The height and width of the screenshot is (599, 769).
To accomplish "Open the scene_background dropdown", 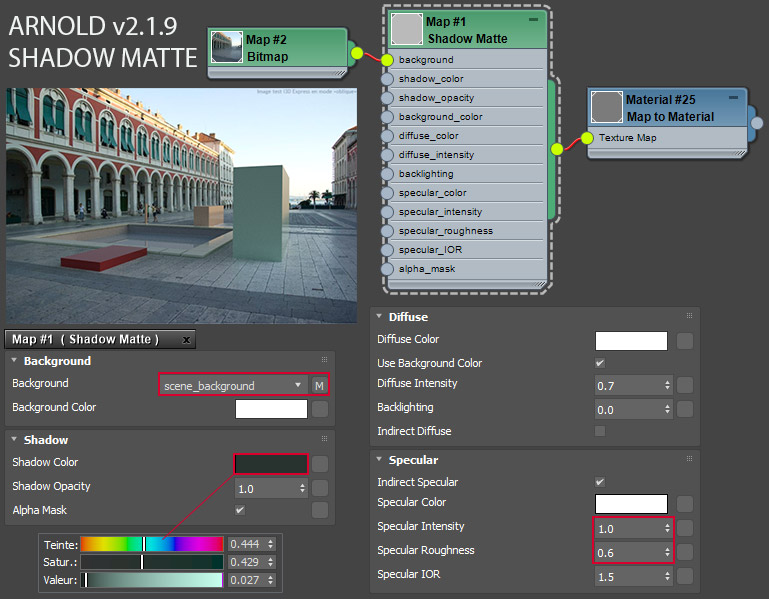I will coord(233,385).
